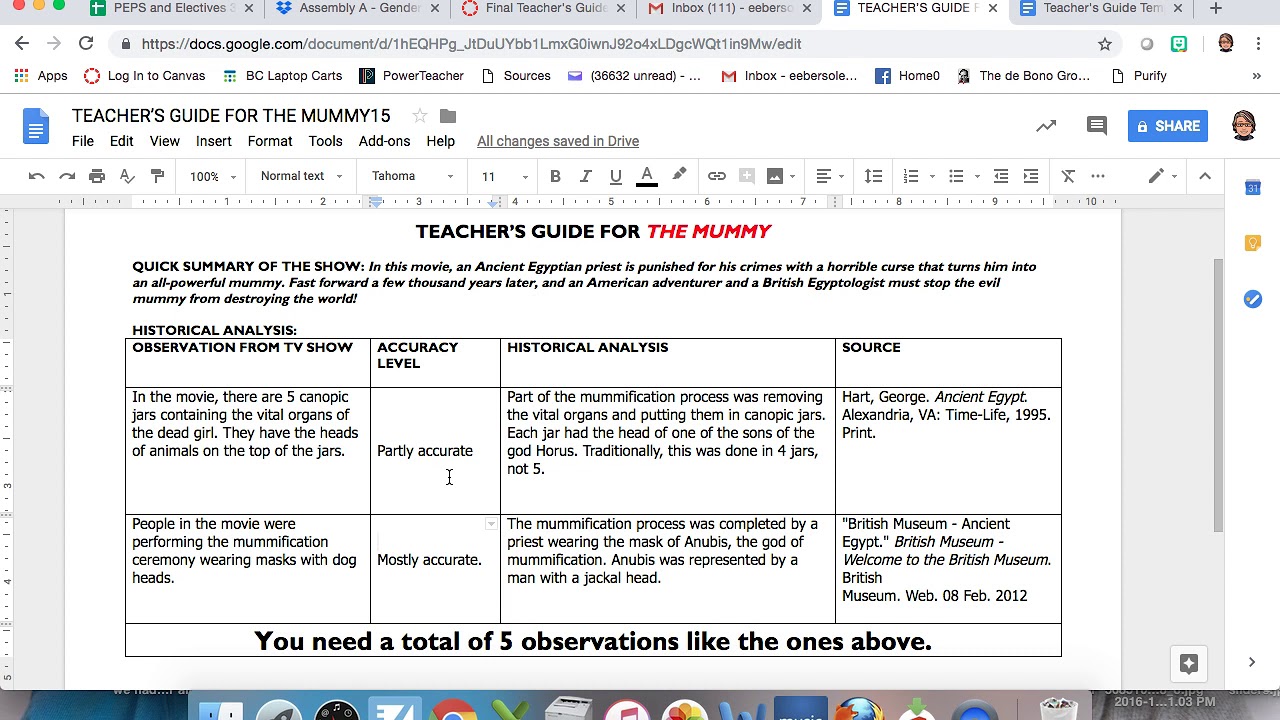The image size is (1280, 720).
Task: Open the Edit menu
Action: (x=121, y=141)
